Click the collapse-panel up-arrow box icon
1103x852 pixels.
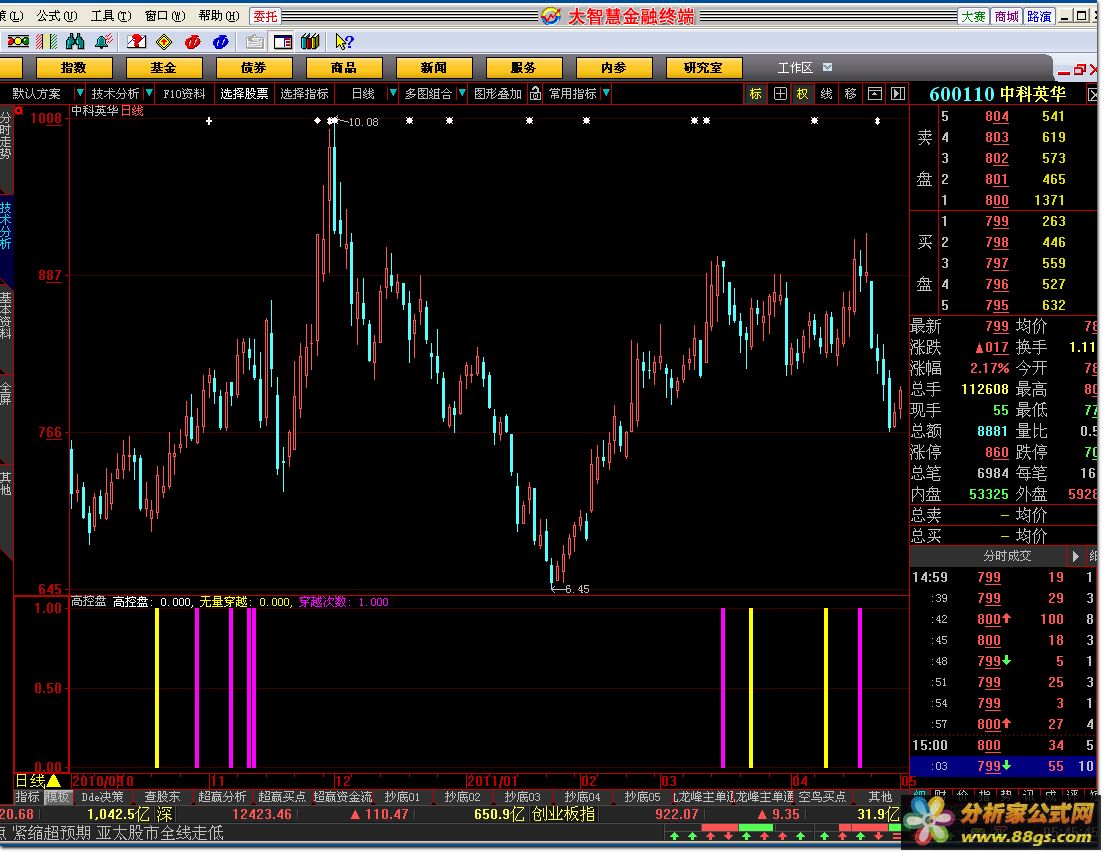(874, 94)
